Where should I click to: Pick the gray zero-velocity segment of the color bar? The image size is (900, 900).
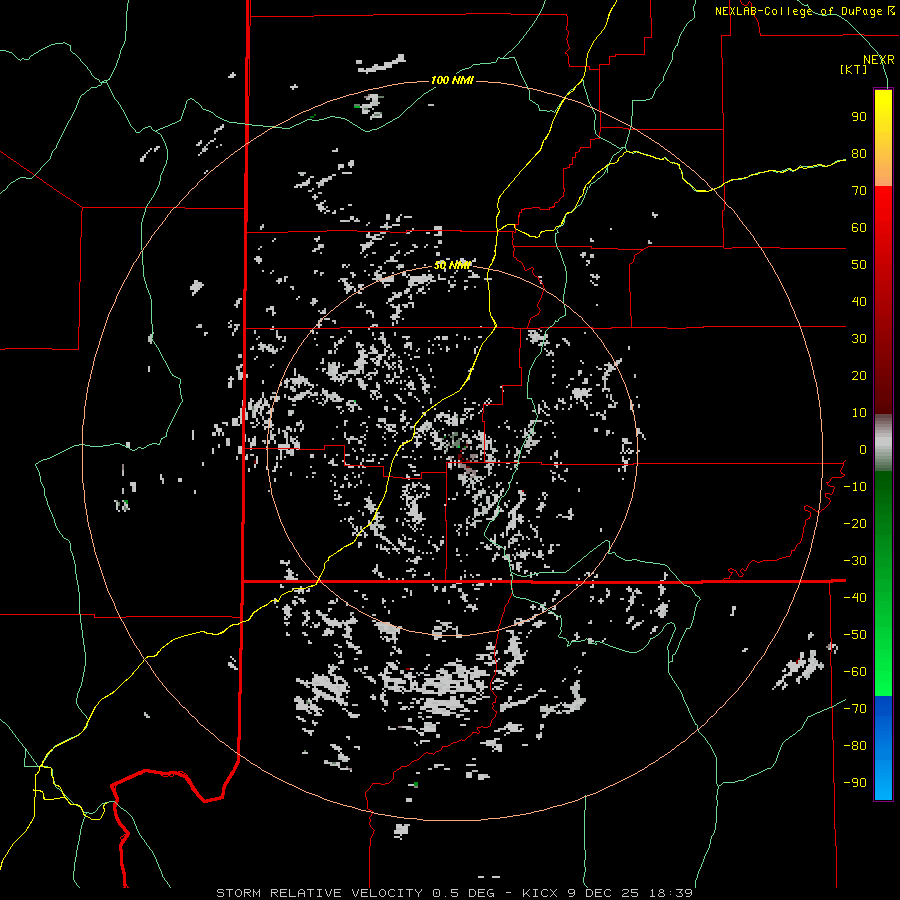click(x=883, y=443)
